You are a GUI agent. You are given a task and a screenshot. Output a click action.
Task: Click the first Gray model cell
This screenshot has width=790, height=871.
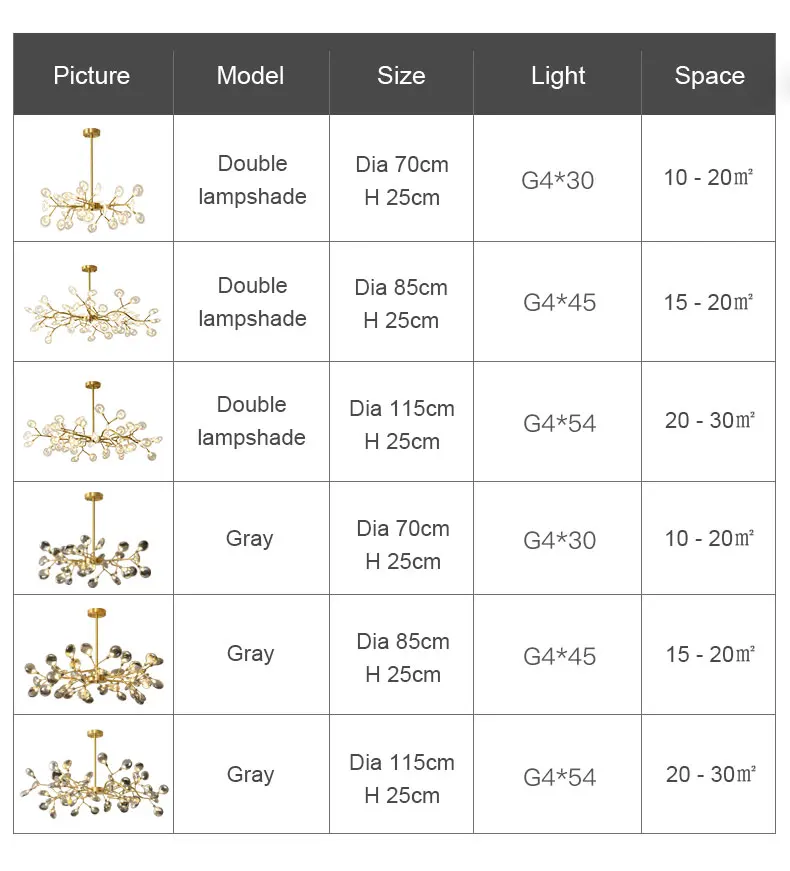[x=250, y=539]
